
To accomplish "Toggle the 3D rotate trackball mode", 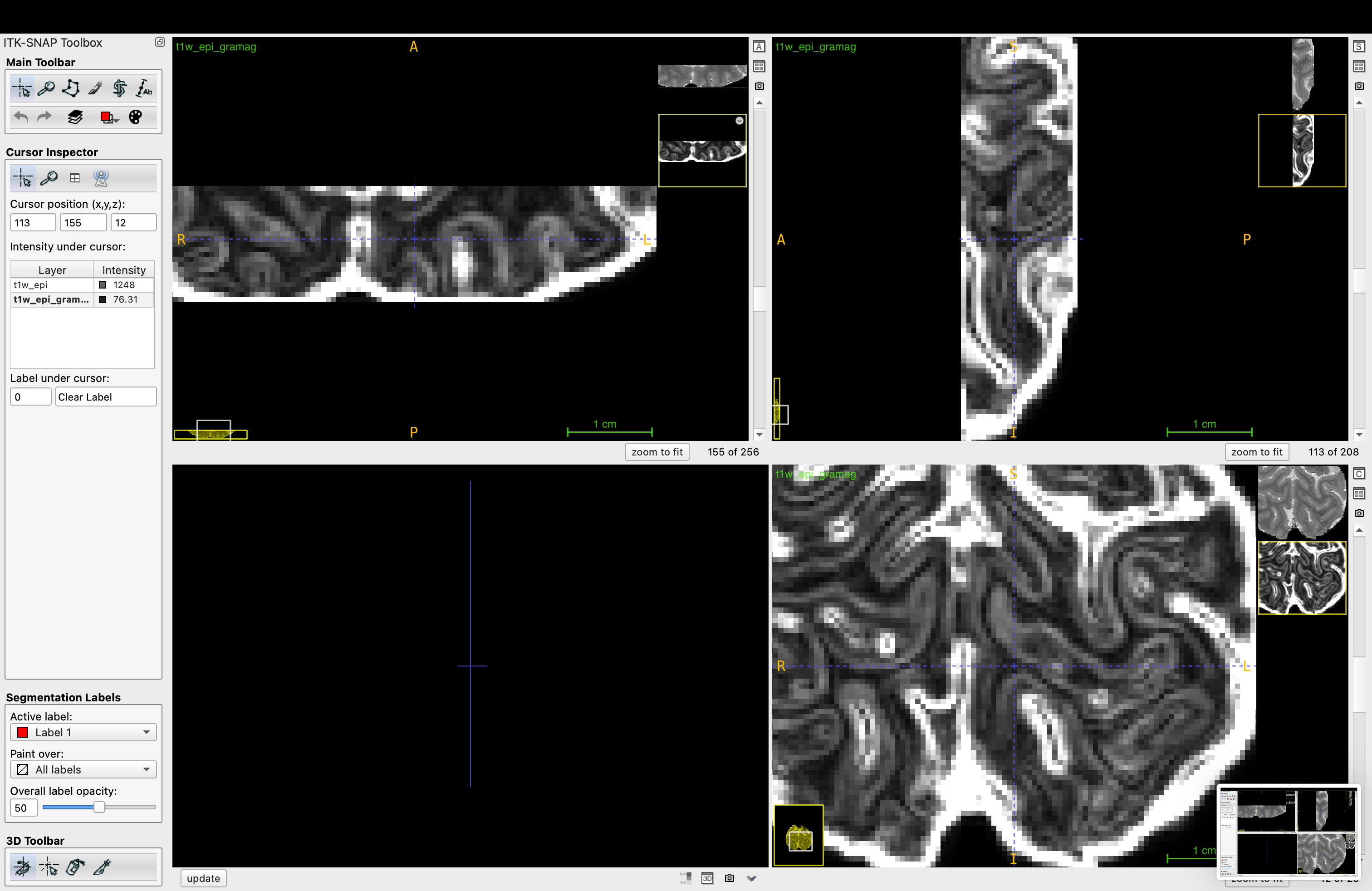I will 23,866.
